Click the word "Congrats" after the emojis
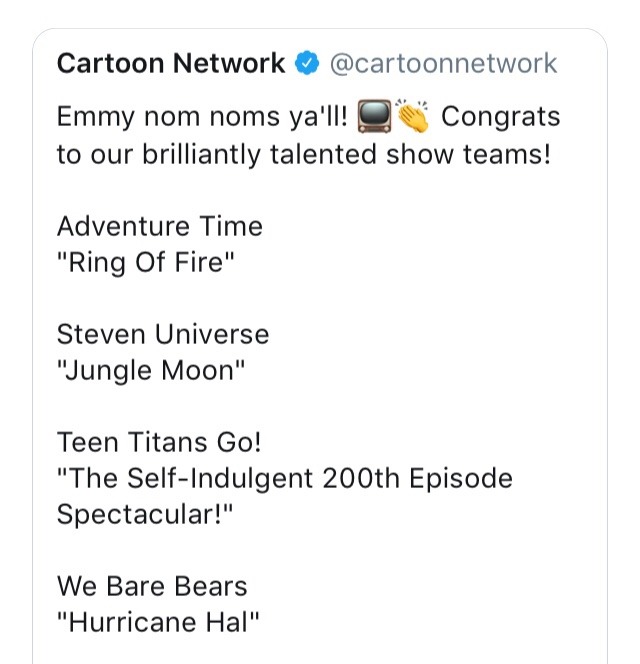Image resolution: width=640 pixels, height=664 pixels. 501,117
